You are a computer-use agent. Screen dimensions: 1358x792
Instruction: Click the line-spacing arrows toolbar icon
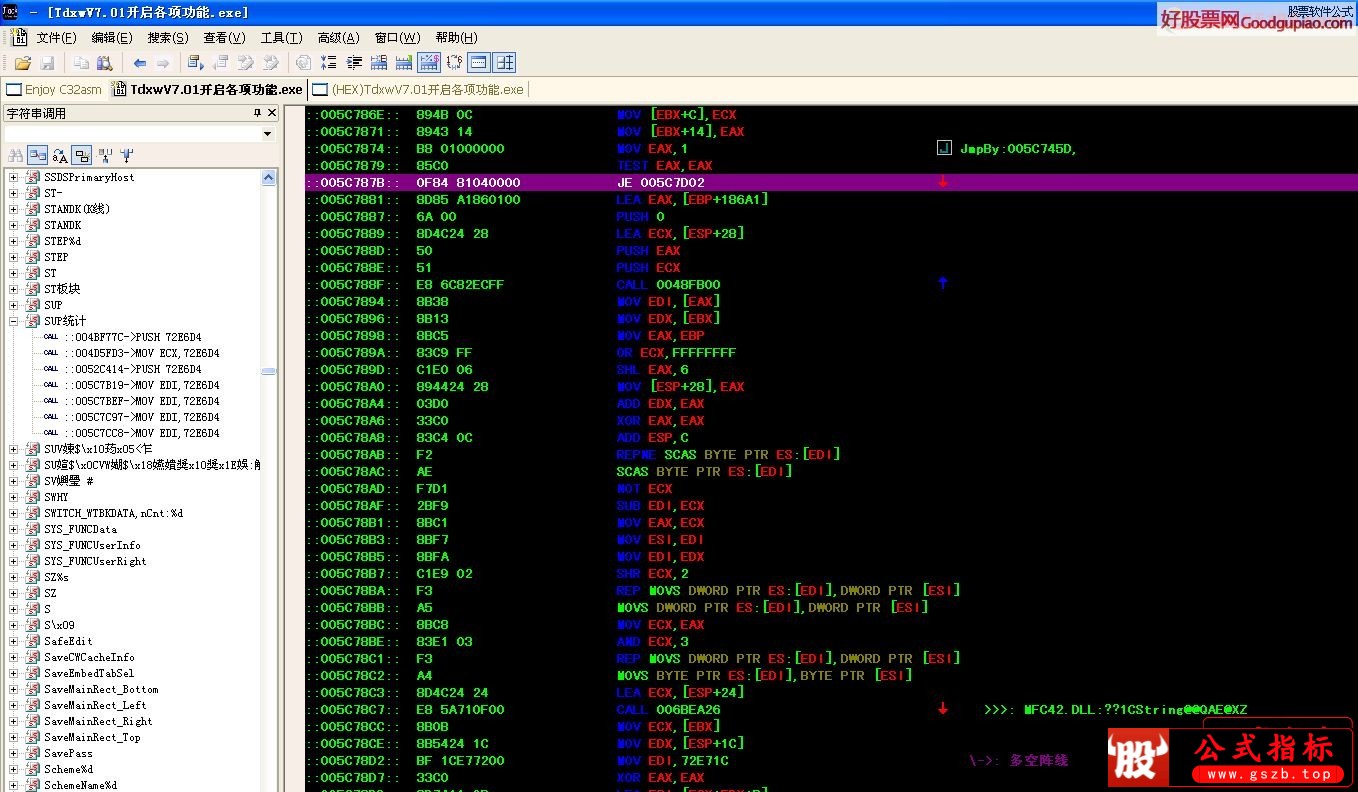[329, 63]
